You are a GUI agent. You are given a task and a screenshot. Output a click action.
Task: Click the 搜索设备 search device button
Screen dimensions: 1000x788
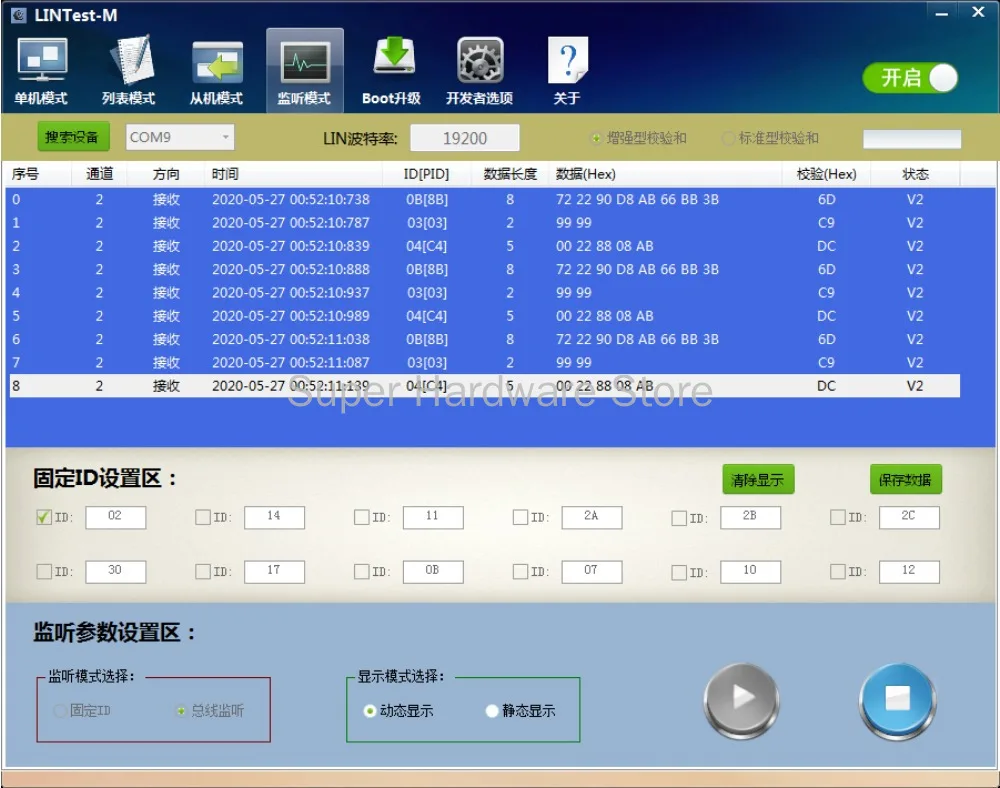tap(74, 137)
